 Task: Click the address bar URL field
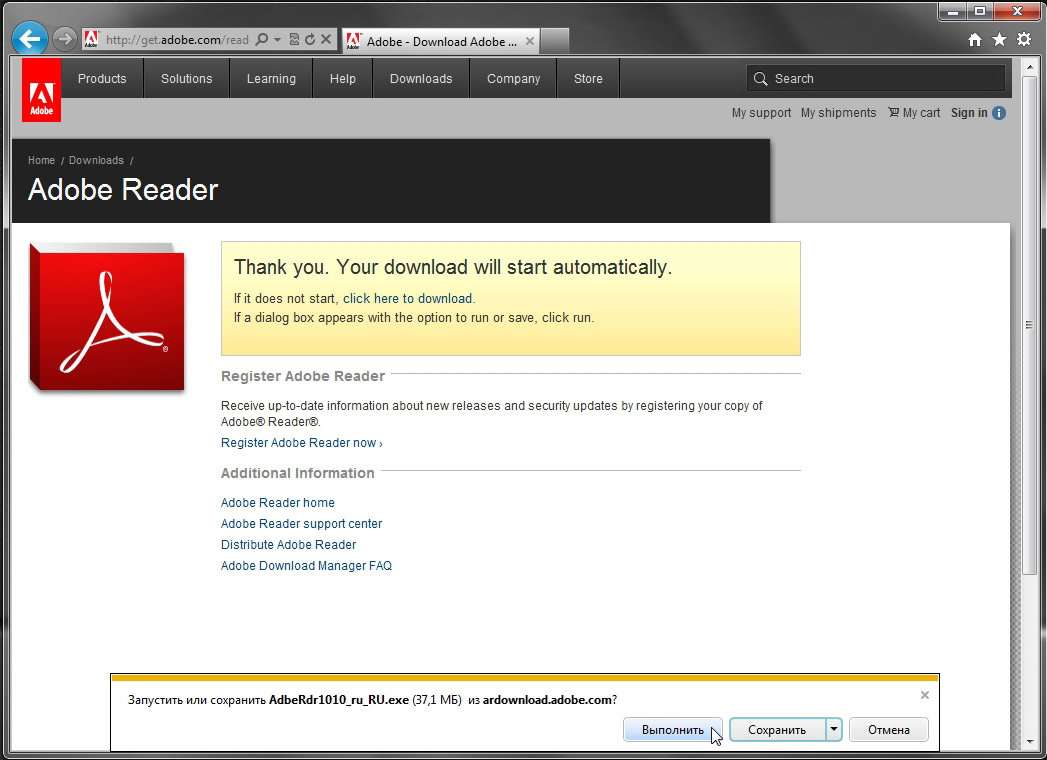(176, 39)
